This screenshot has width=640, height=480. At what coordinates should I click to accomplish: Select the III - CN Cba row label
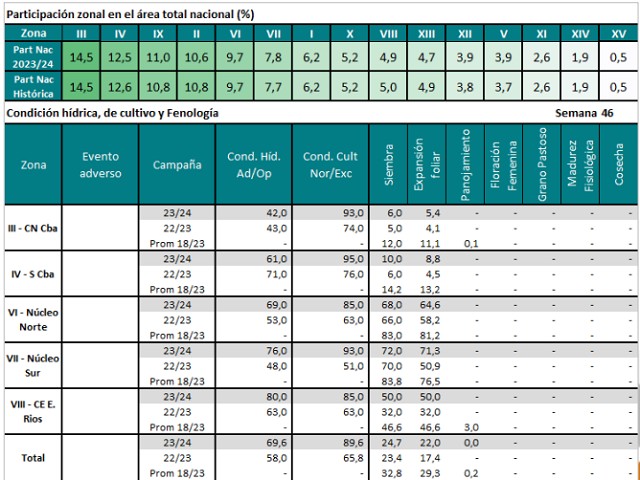click(x=33, y=228)
